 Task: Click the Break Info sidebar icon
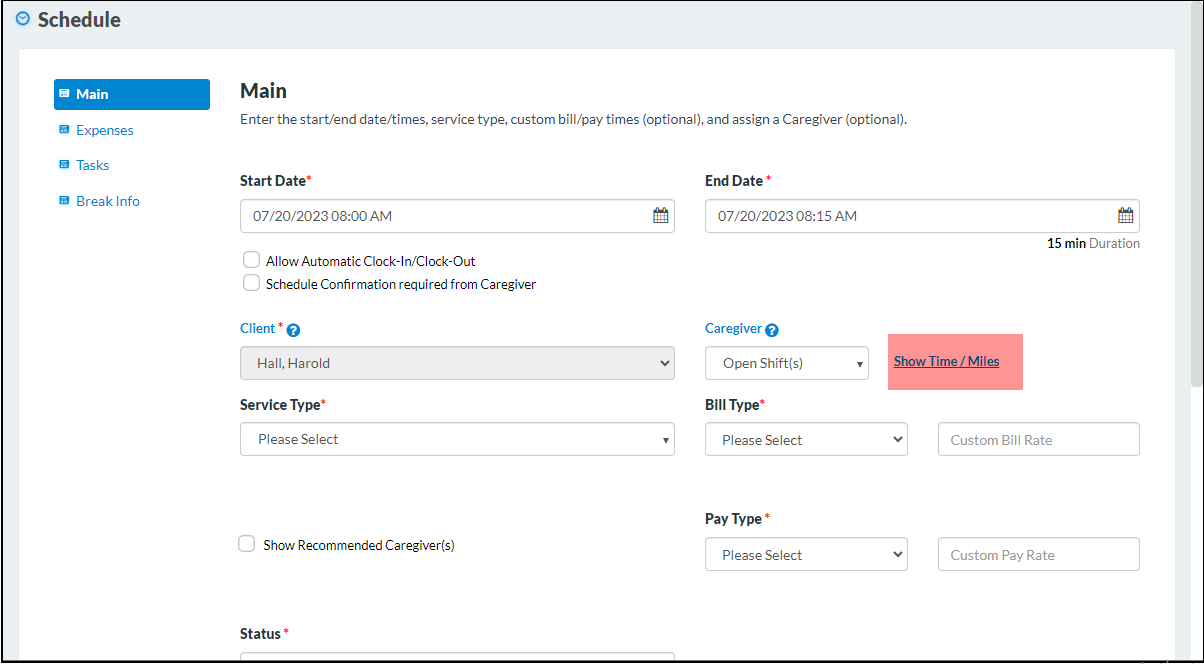tap(64, 201)
